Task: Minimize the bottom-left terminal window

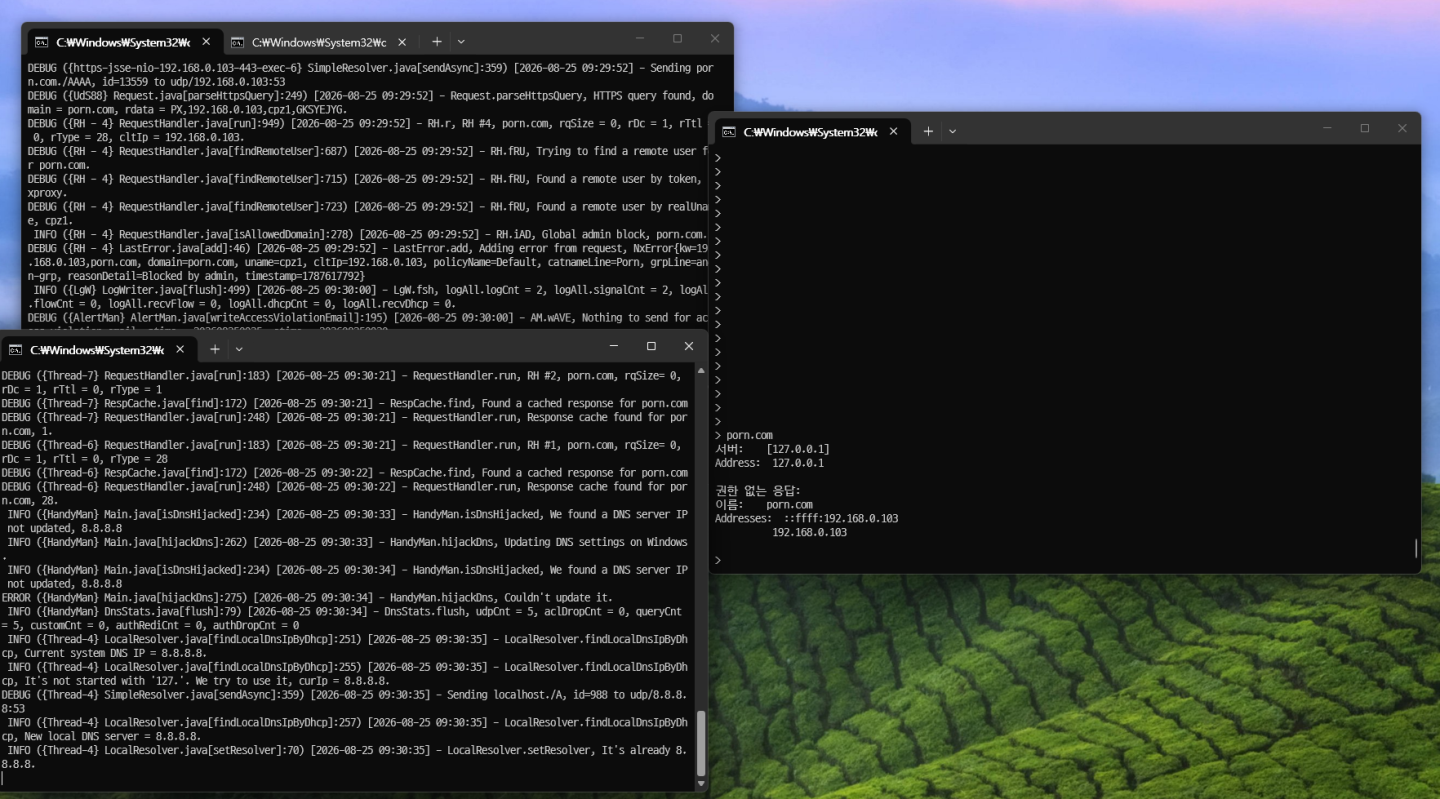Action: pos(613,346)
